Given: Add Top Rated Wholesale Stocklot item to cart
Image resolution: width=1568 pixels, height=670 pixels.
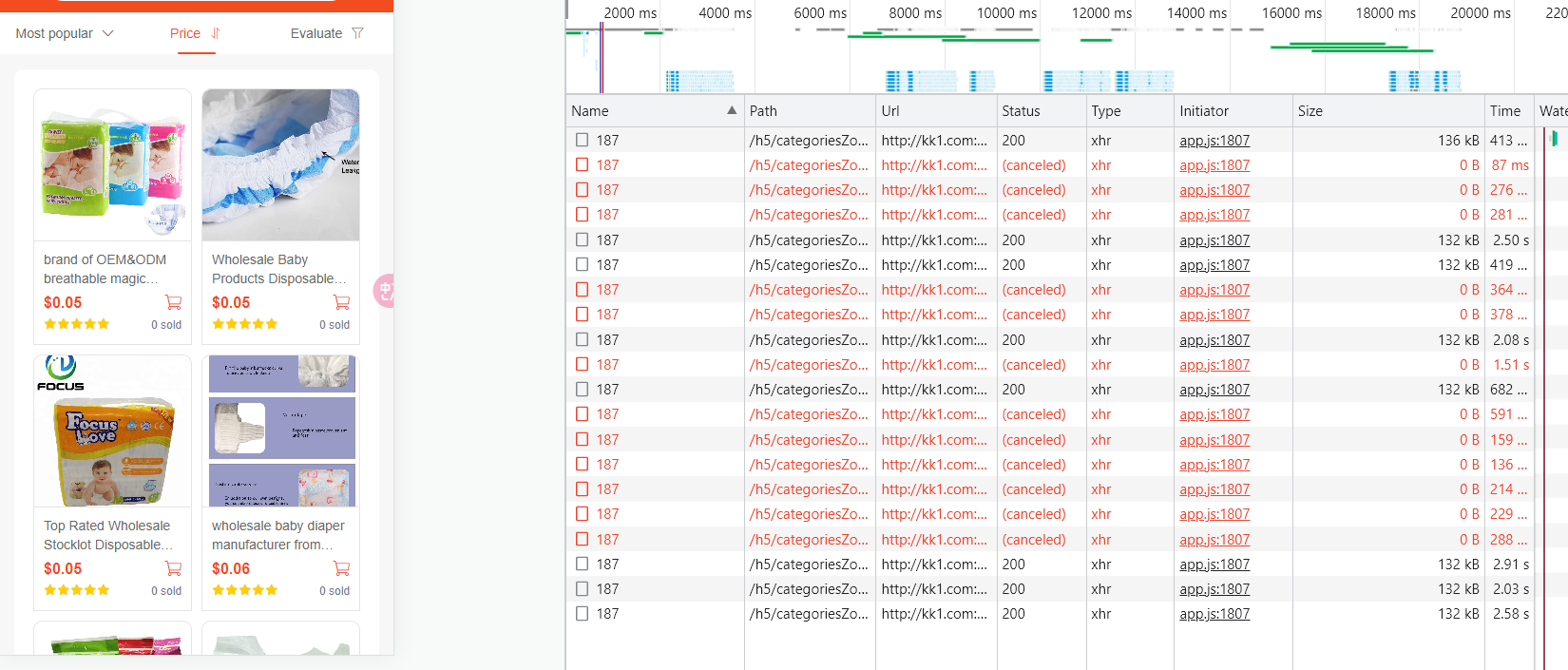Looking at the screenshot, I should [173, 568].
